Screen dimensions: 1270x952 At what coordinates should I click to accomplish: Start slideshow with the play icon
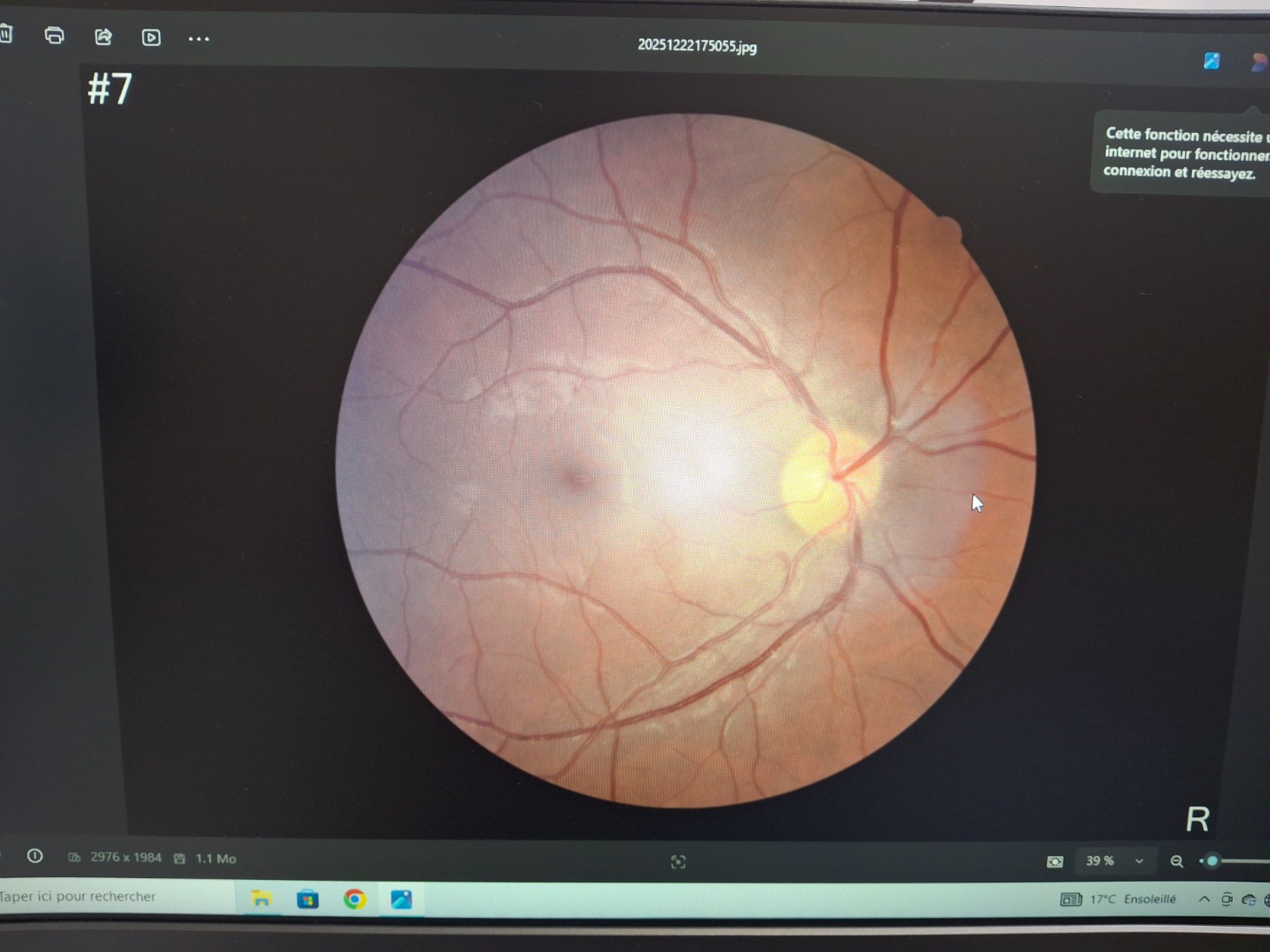pyautogui.click(x=151, y=37)
